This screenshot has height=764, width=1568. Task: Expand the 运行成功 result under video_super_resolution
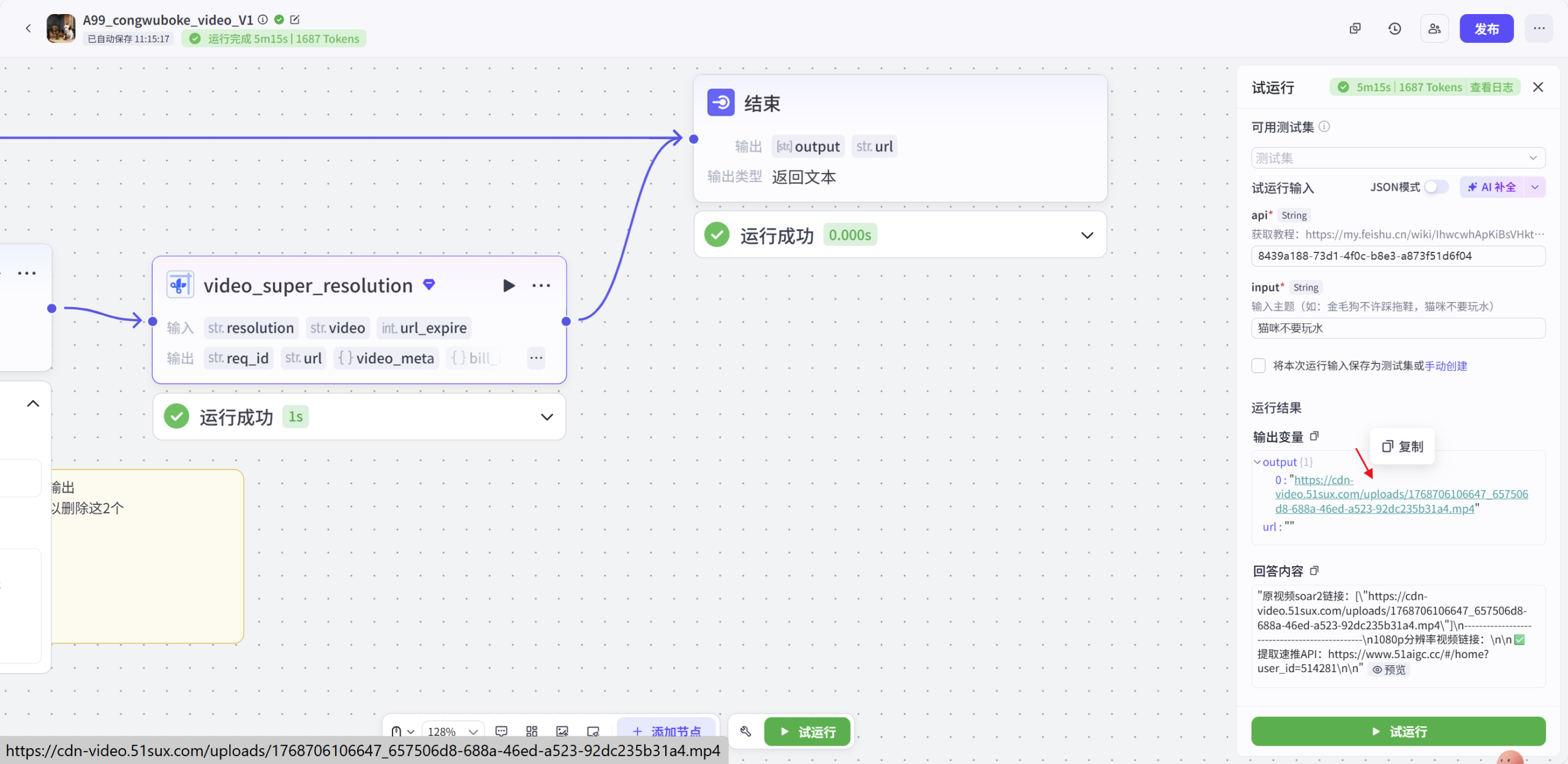click(x=546, y=417)
